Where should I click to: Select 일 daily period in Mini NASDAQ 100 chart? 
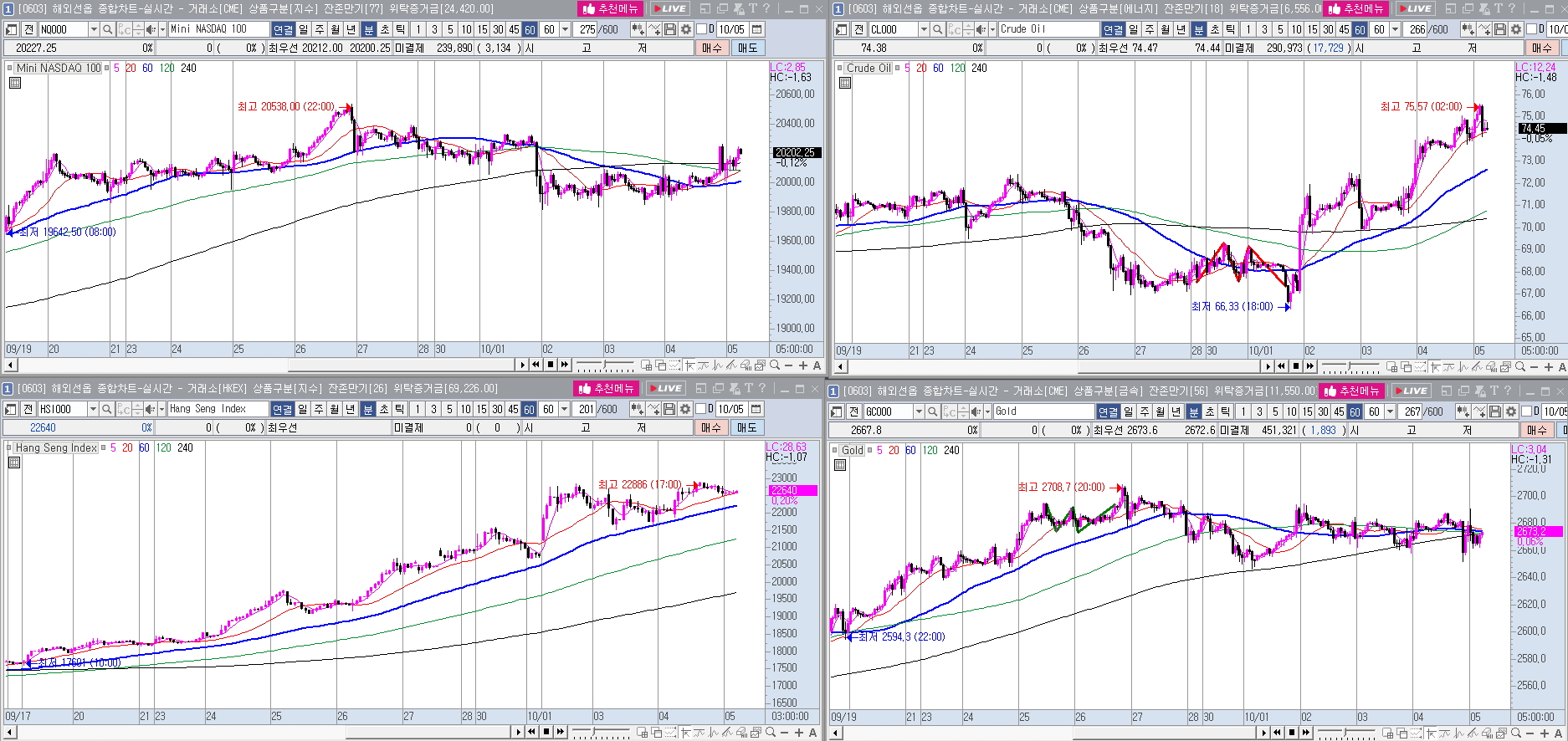pos(303,29)
